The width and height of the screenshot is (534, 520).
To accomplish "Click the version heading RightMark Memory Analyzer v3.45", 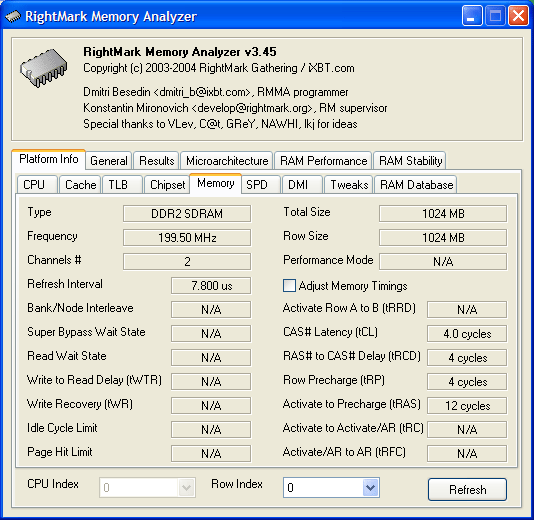I will tap(180, 52).
